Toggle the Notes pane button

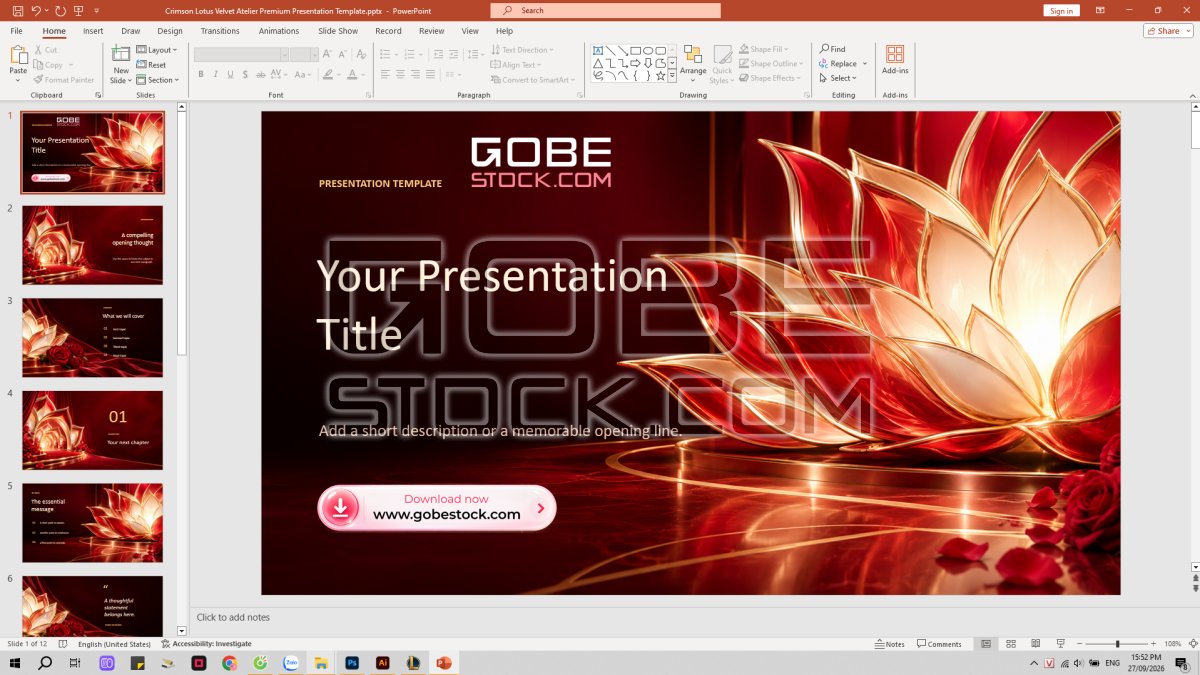coord(889,644)
